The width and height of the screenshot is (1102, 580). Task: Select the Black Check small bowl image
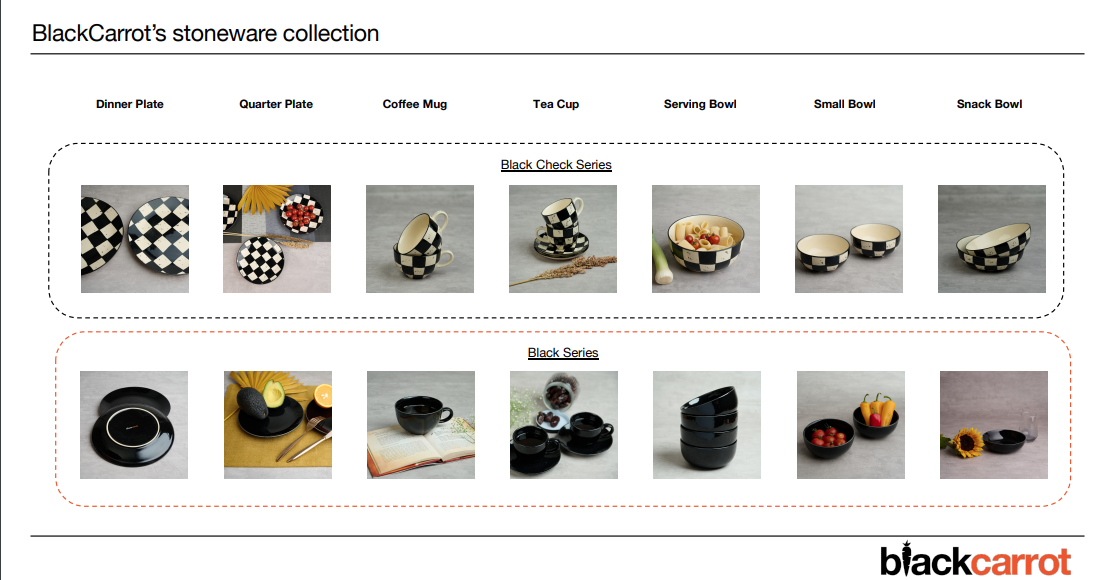tap(849, 239)
